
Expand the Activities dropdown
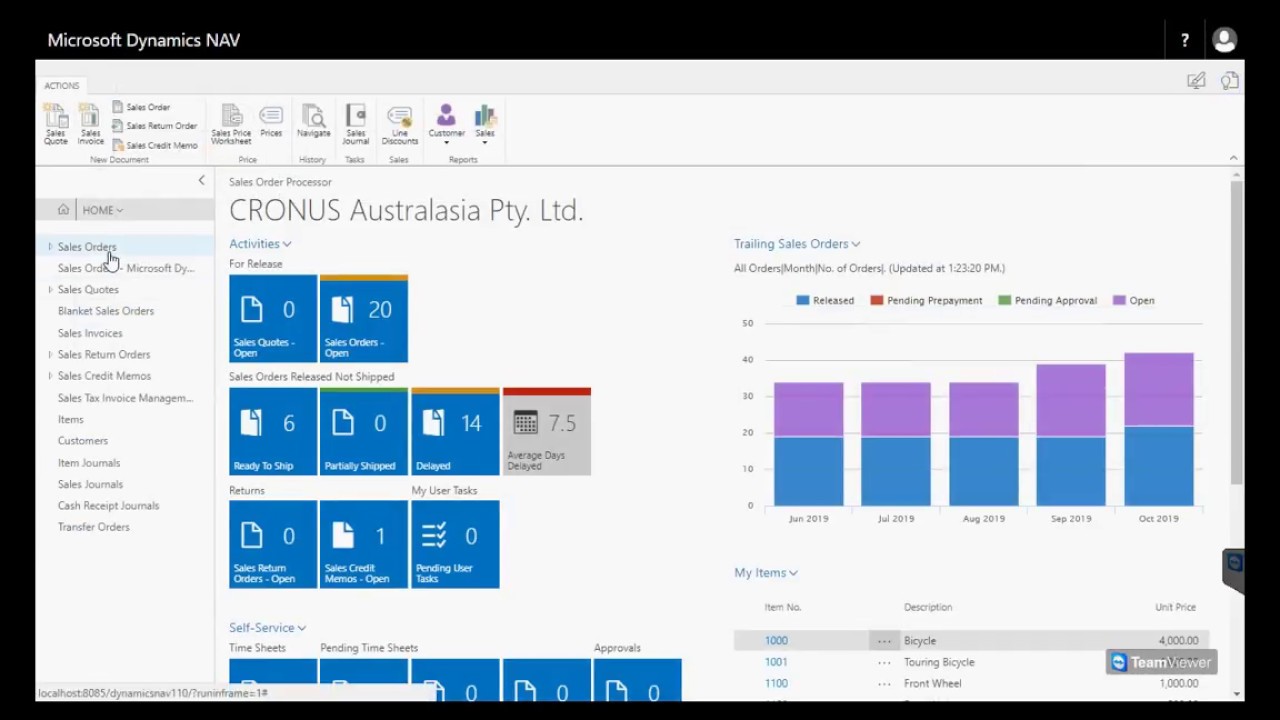(260, 244)
